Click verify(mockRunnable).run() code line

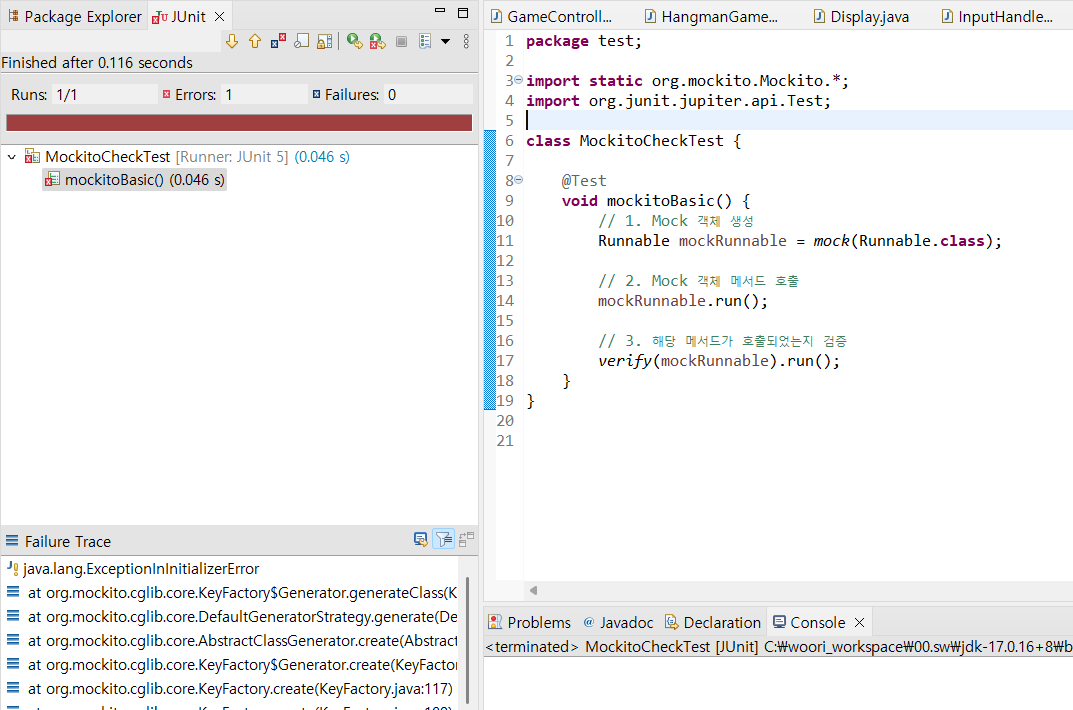tap(719, 360)
